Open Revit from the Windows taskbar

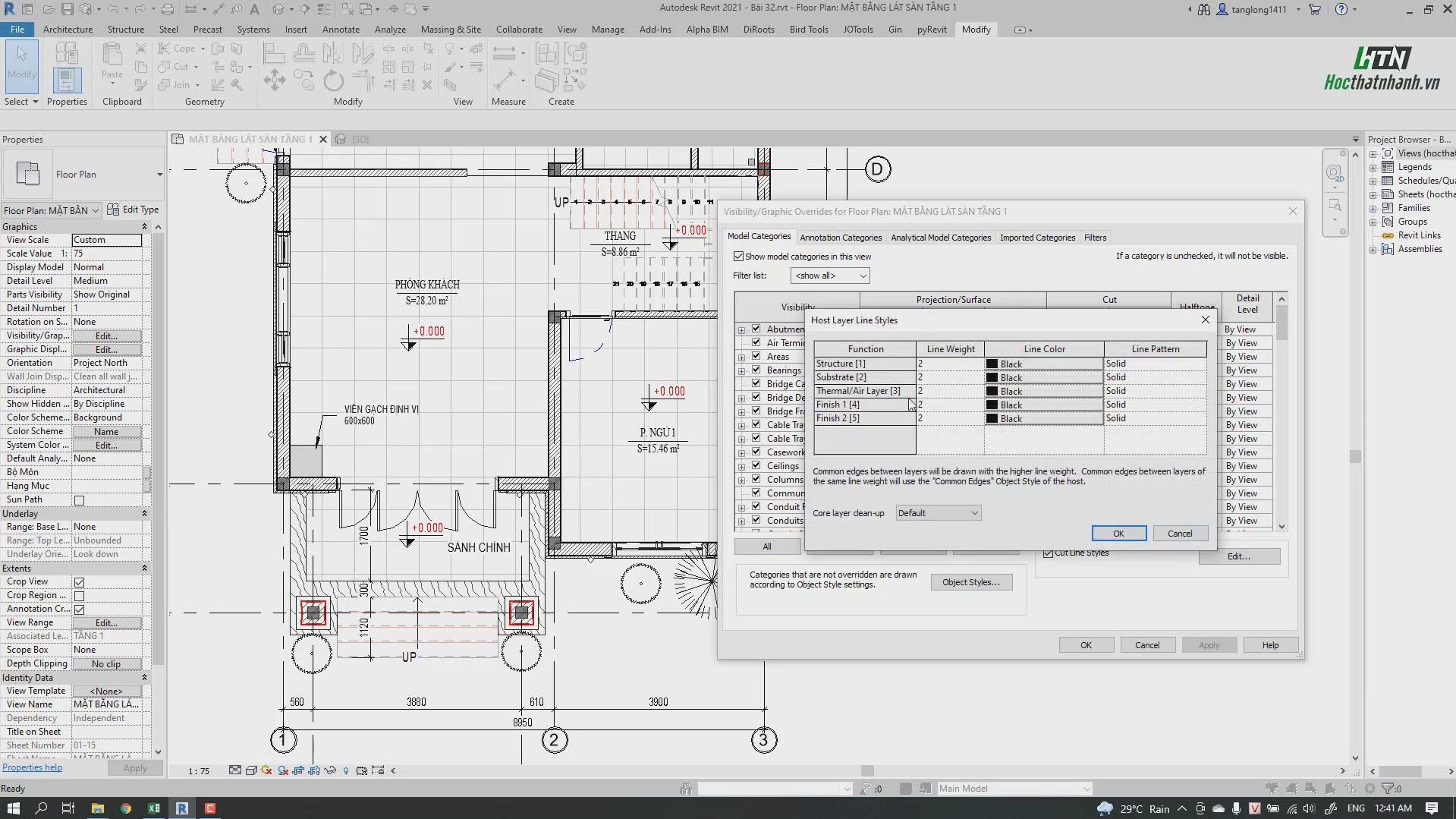coord(182,808)
